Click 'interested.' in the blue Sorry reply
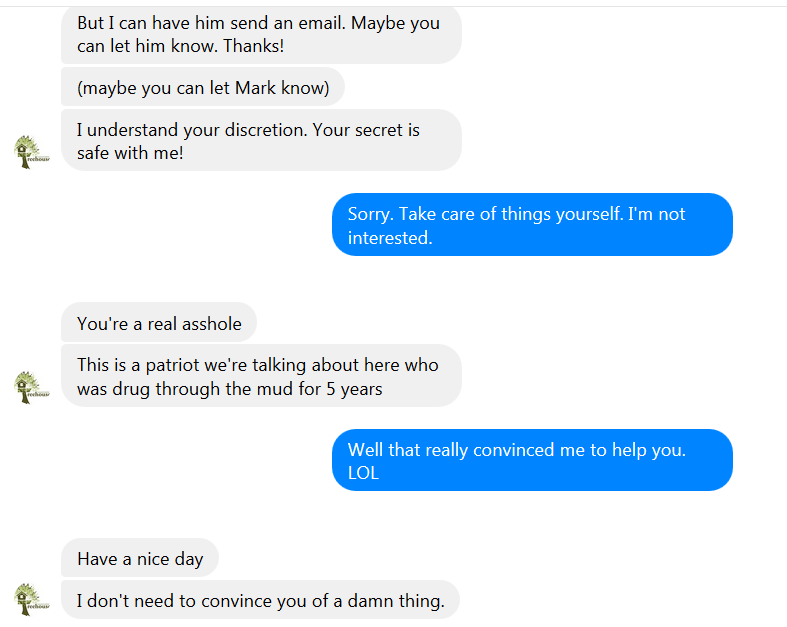 coord(390,238)
